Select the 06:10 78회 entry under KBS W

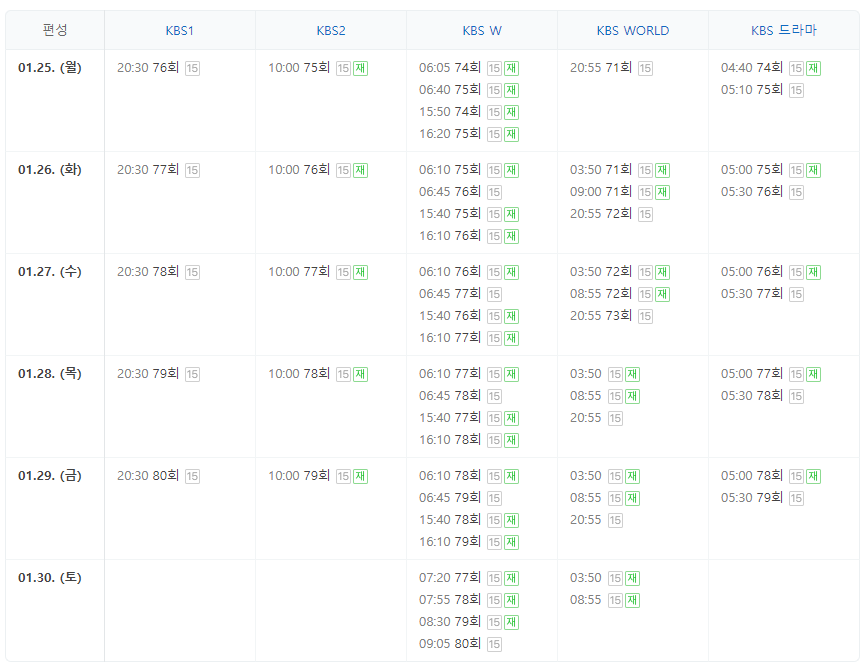click(x=450, y=476)
